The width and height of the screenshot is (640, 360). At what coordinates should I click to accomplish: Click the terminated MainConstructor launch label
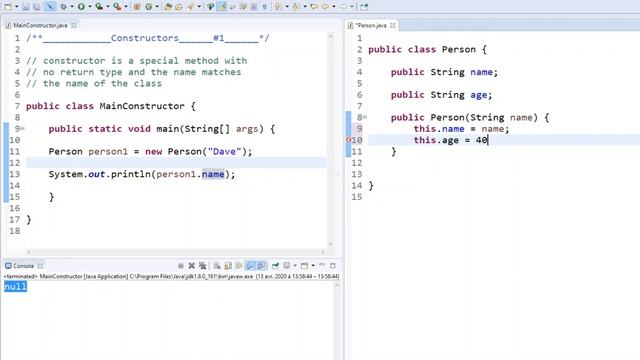click(x=171, y=276)
